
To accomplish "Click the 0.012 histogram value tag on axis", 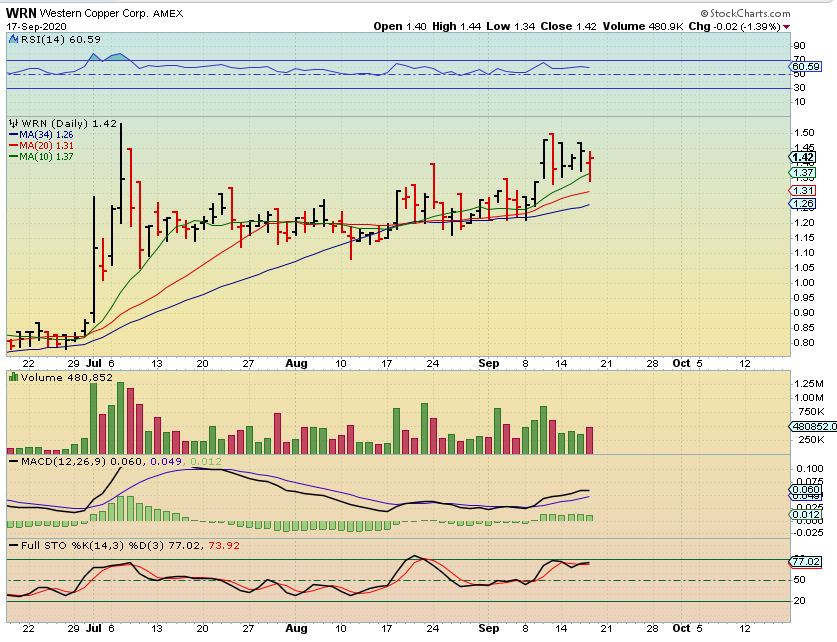I will pyautogui.click(x=806, y=514).
